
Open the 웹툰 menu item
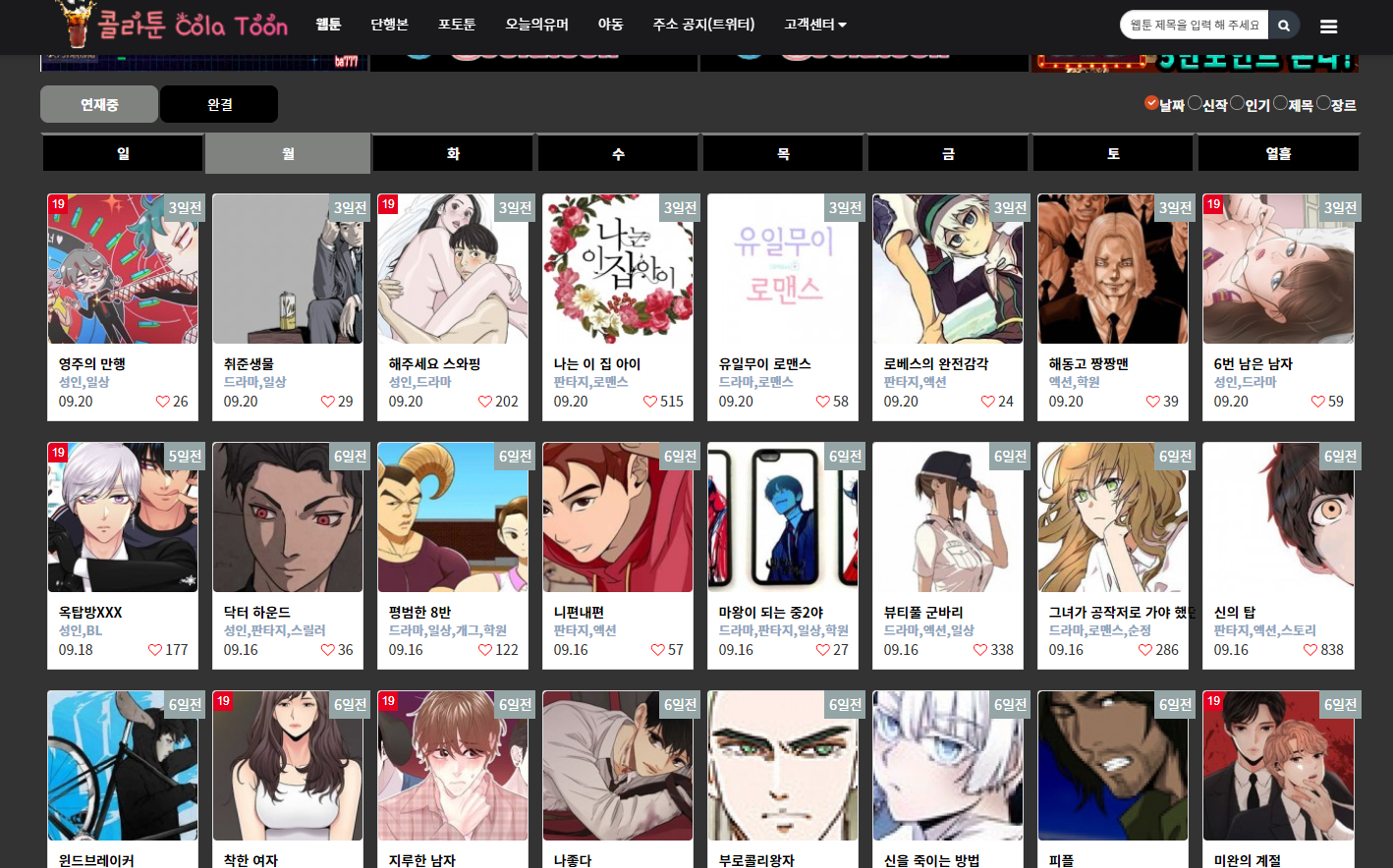click(x=329, y=25)
